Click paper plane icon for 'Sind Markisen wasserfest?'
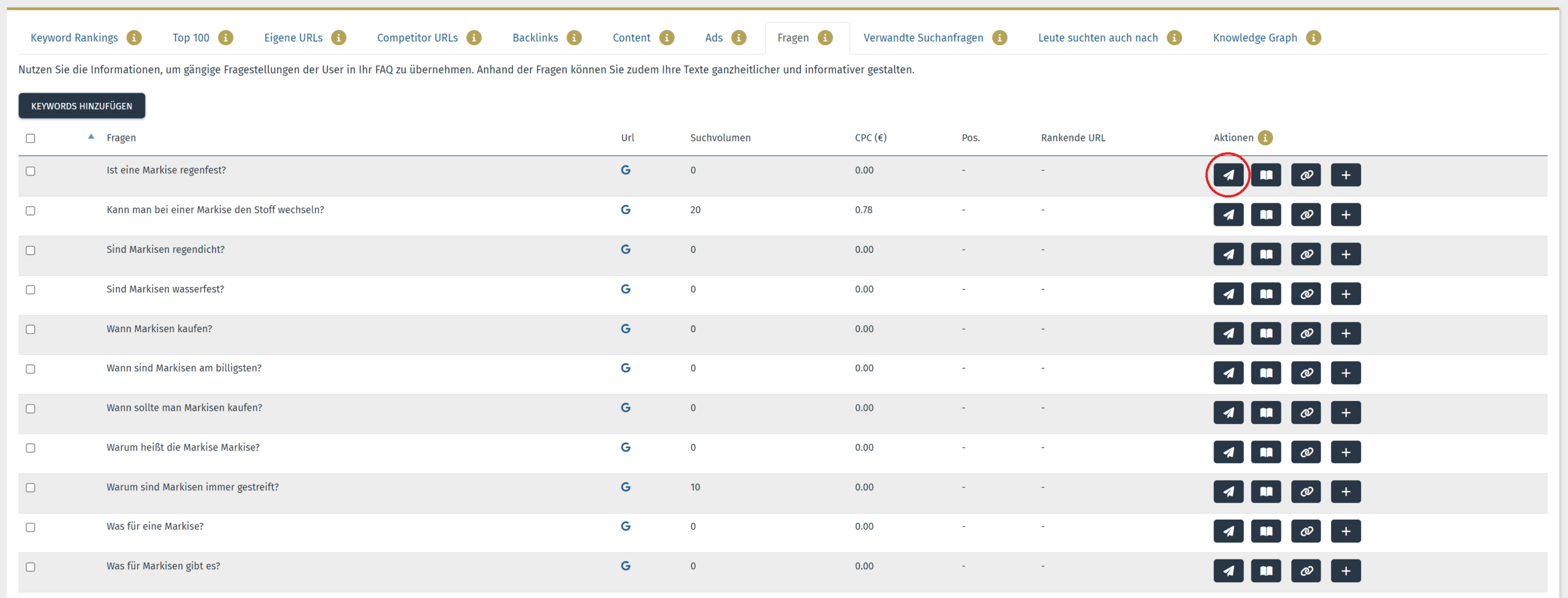The width and height of the screenshot is (1568, 598). point(1228,294)
